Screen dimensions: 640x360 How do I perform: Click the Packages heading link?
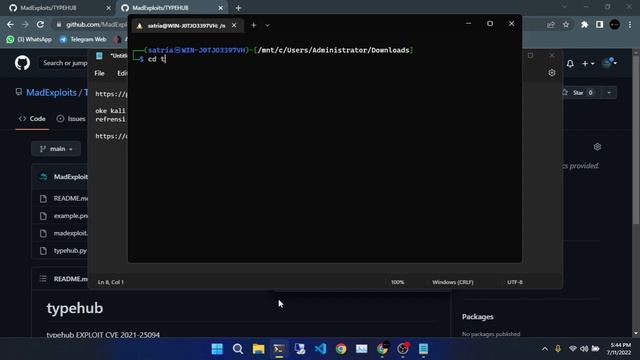pos(478,317)
